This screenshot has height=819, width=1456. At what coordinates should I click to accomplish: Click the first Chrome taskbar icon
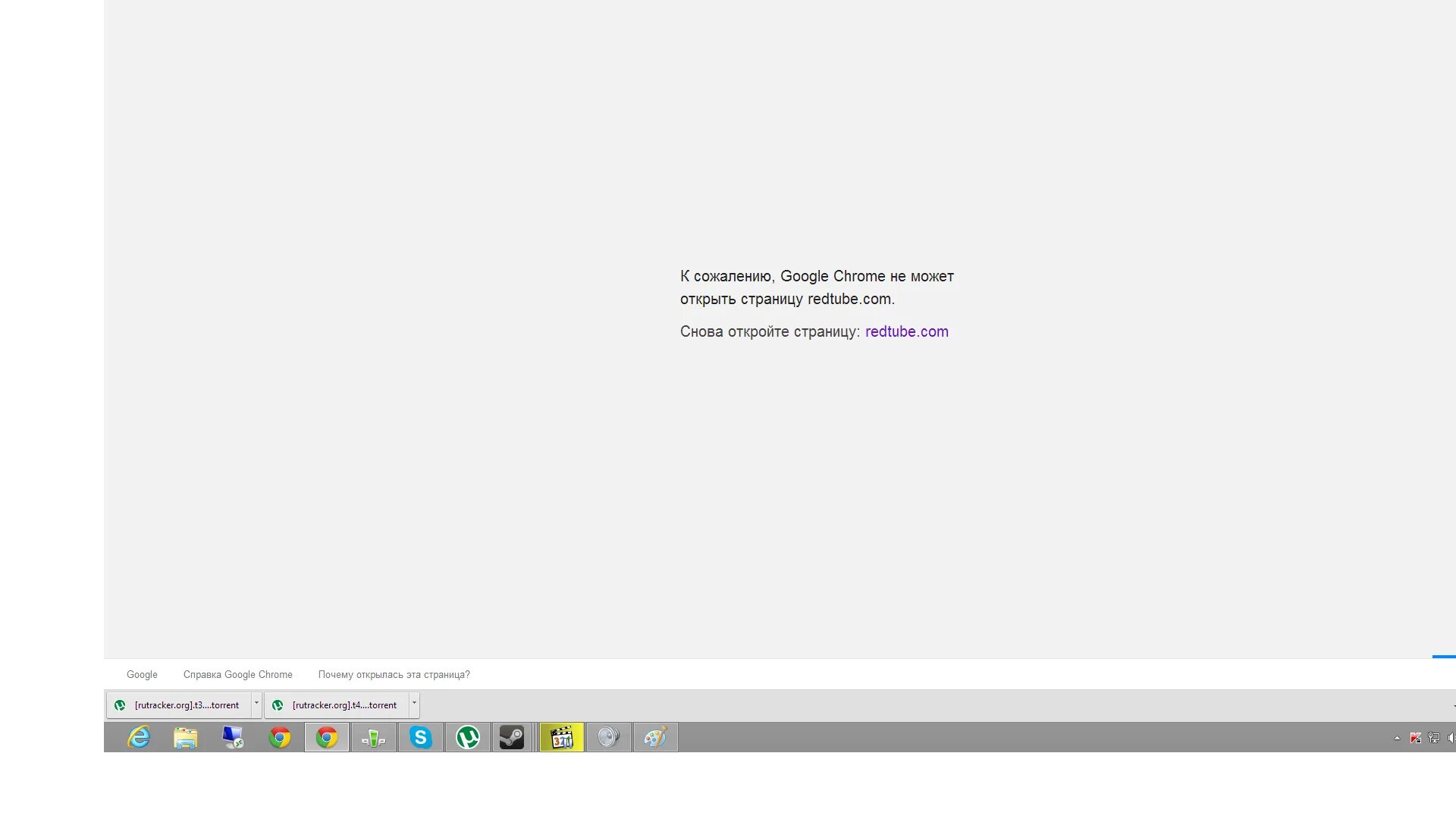click(280, 737)
